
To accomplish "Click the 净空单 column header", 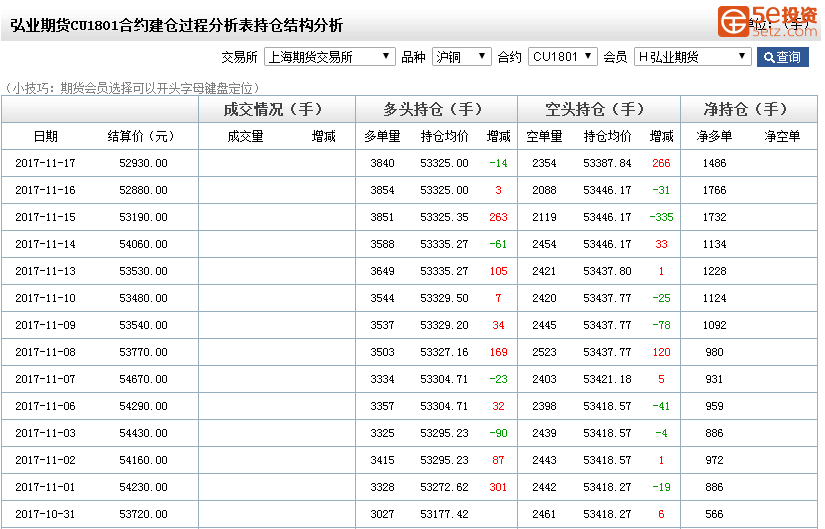I will (x=782, y=136).
